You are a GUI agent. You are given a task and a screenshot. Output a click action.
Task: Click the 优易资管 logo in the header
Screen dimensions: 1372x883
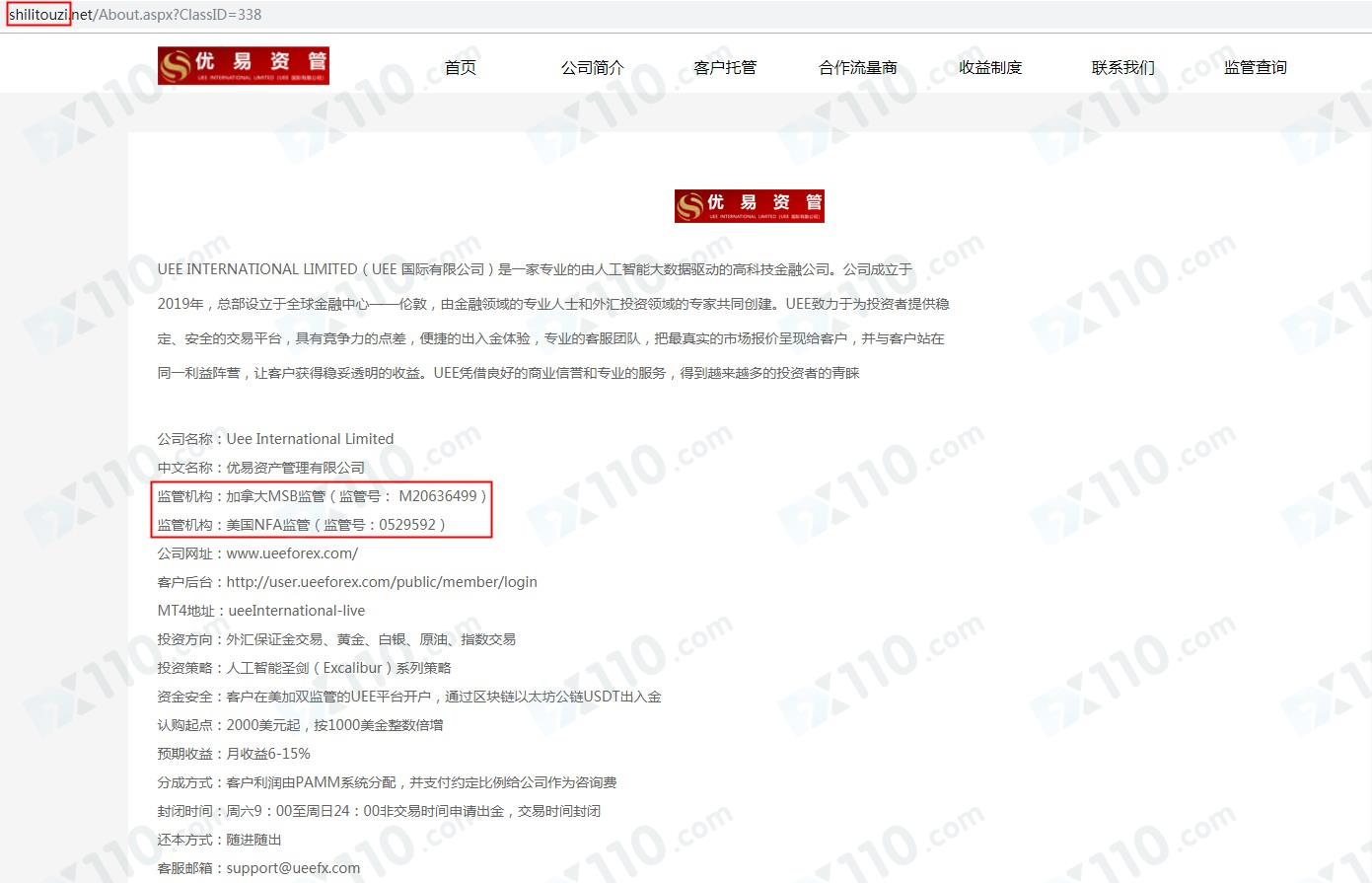(x=244, y=66)
